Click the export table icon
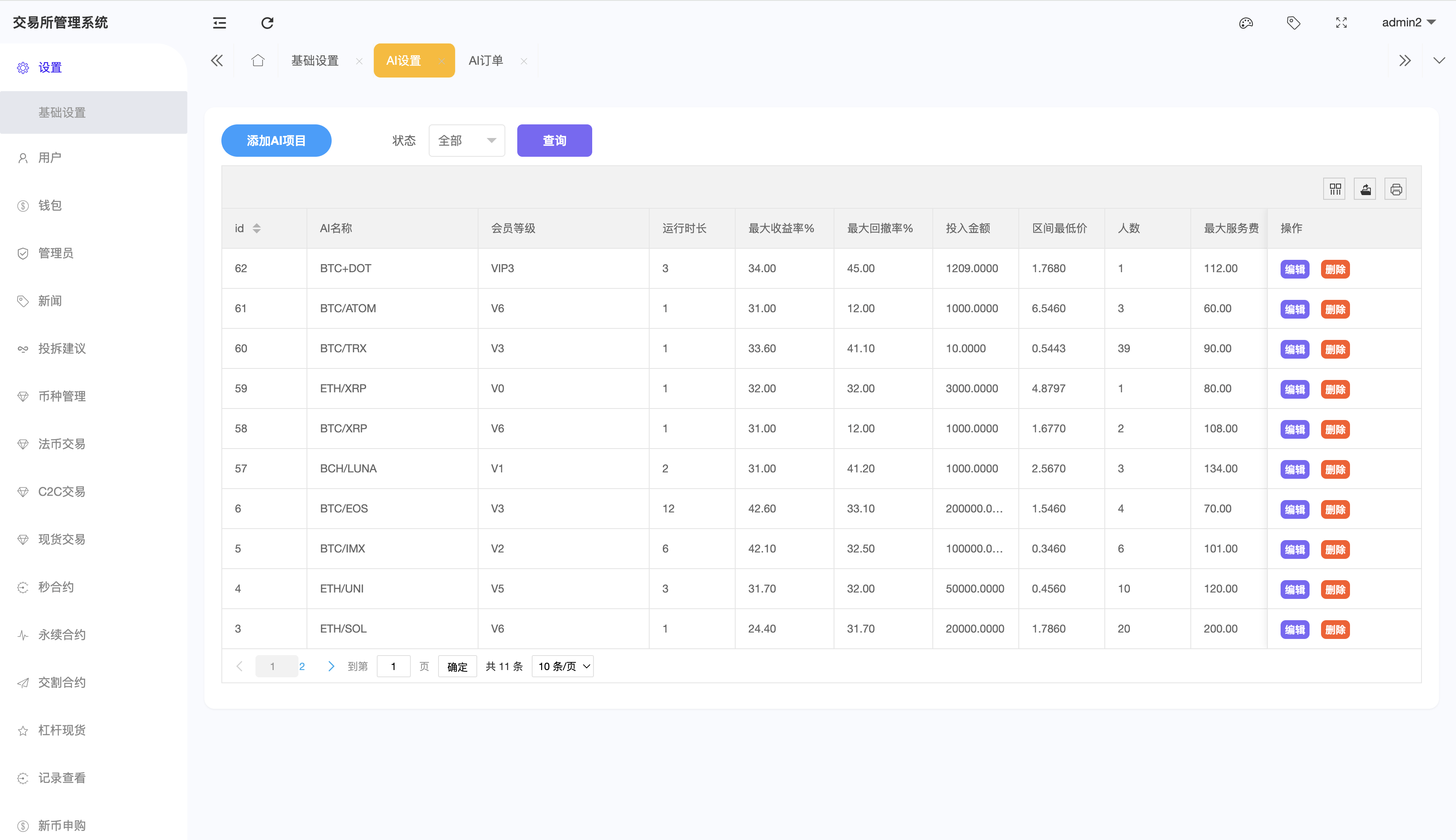1456x840 pixels. pos(1365,189)
